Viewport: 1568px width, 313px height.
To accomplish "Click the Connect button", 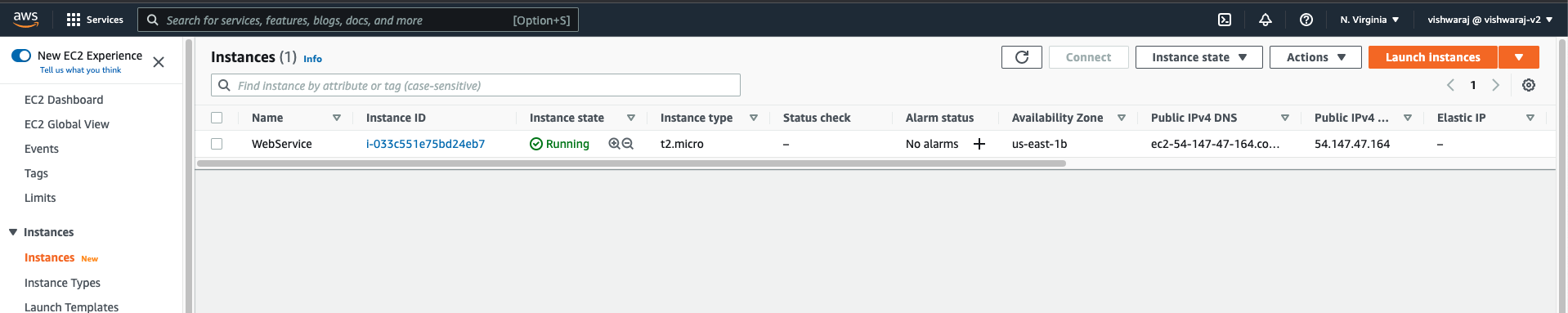I will [1089, 57].
